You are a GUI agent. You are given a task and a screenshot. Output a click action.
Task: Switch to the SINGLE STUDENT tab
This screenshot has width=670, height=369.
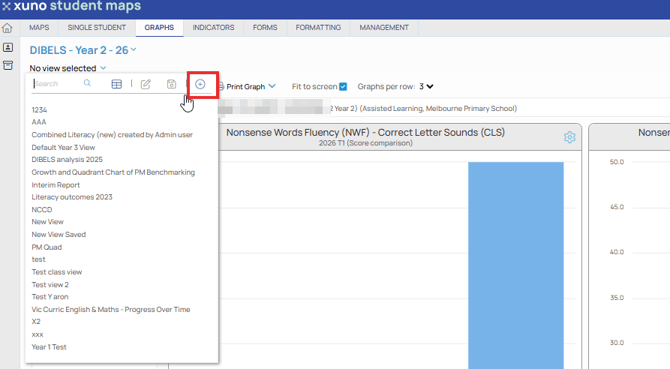tap(97, 28)
